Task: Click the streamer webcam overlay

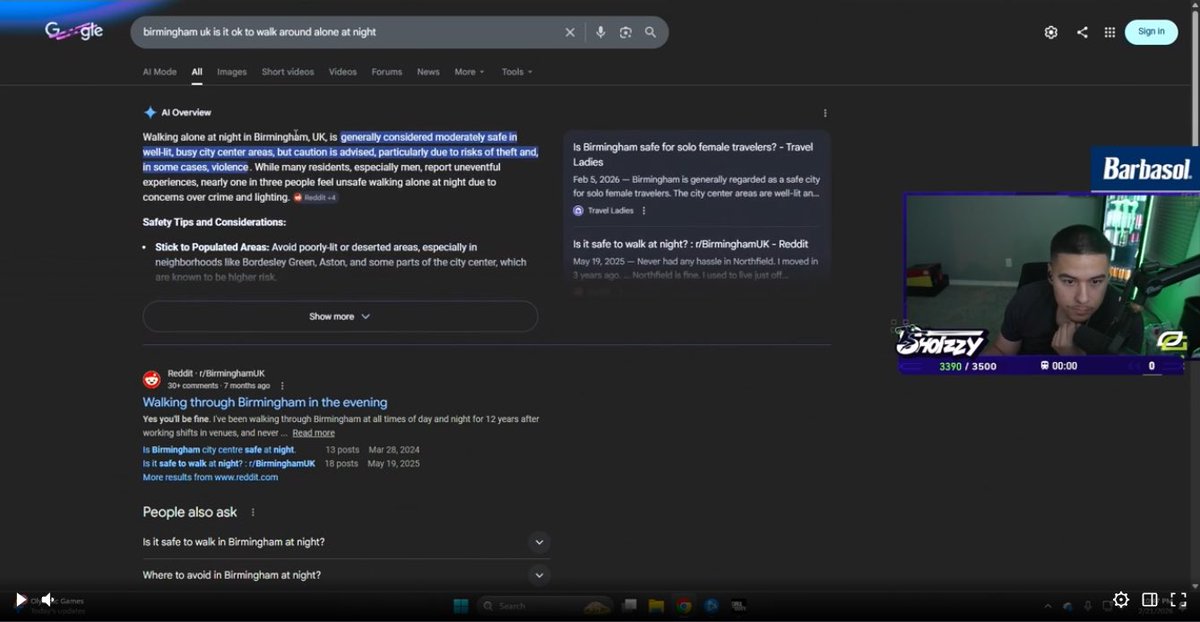Action: tap(1050, 275)
